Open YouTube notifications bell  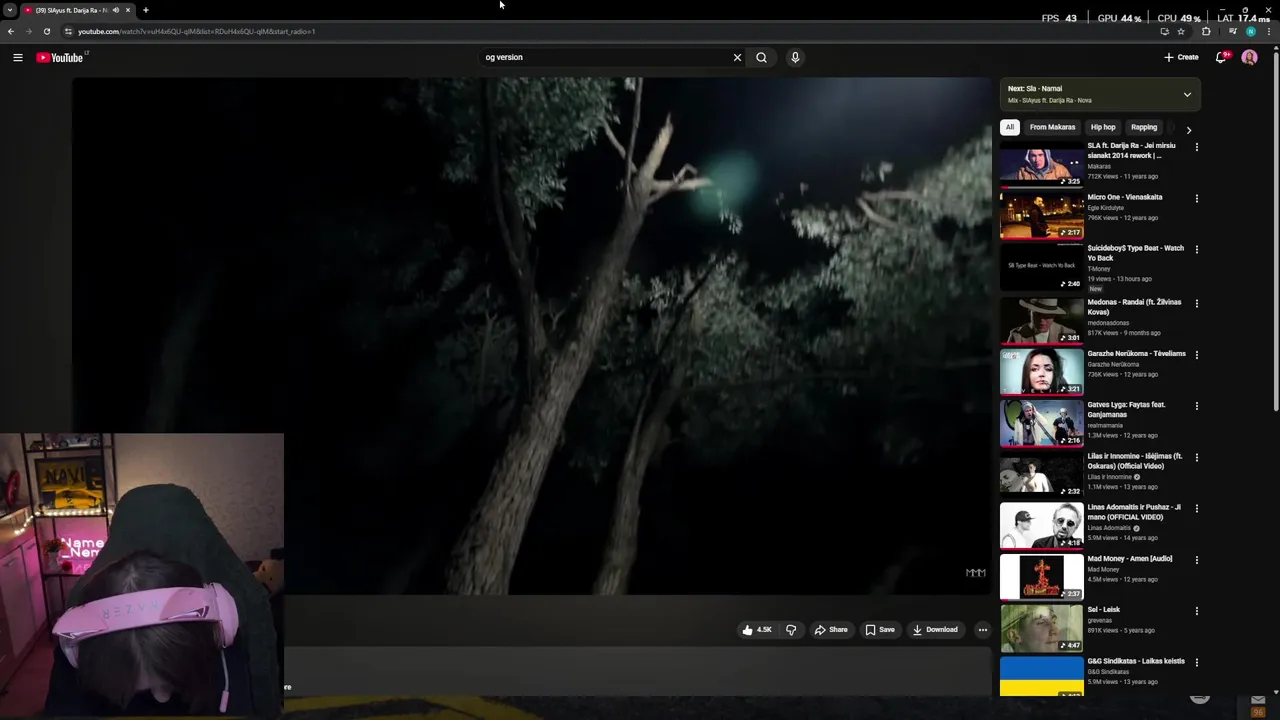tap(1221, 57)
